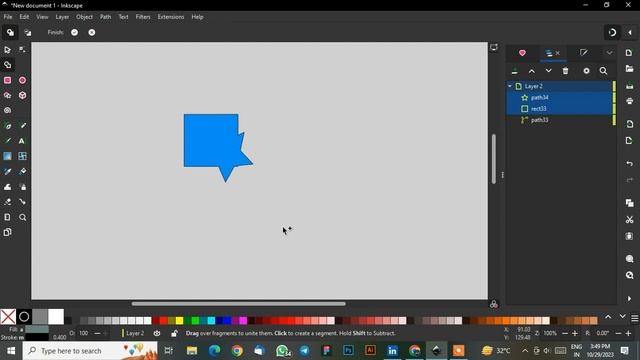Click the Windows taskbar search box

90,351
